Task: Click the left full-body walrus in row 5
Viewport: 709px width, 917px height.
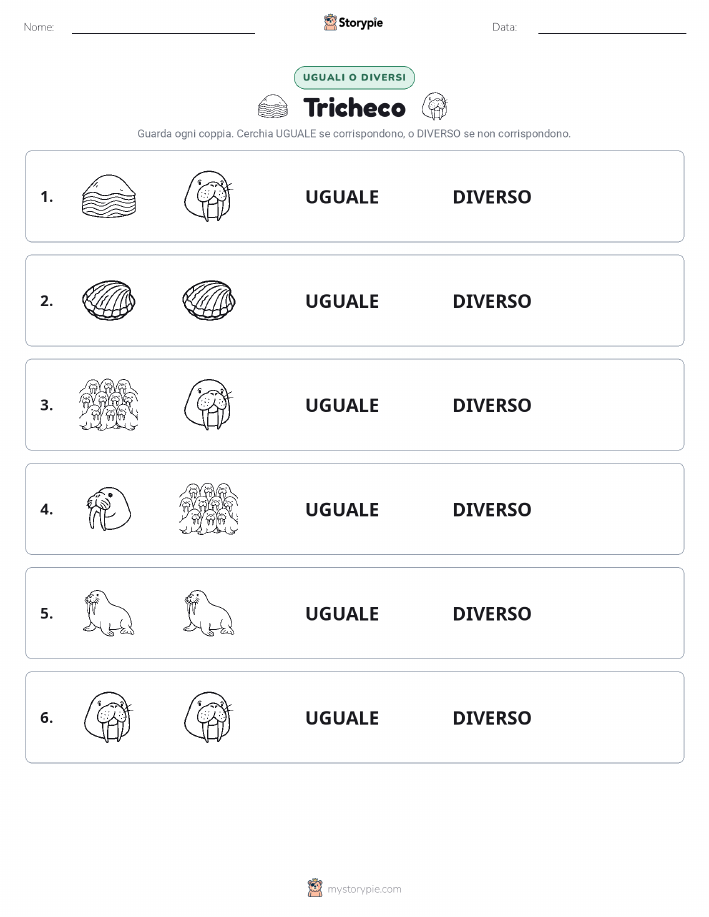Action: click(109, 612)
